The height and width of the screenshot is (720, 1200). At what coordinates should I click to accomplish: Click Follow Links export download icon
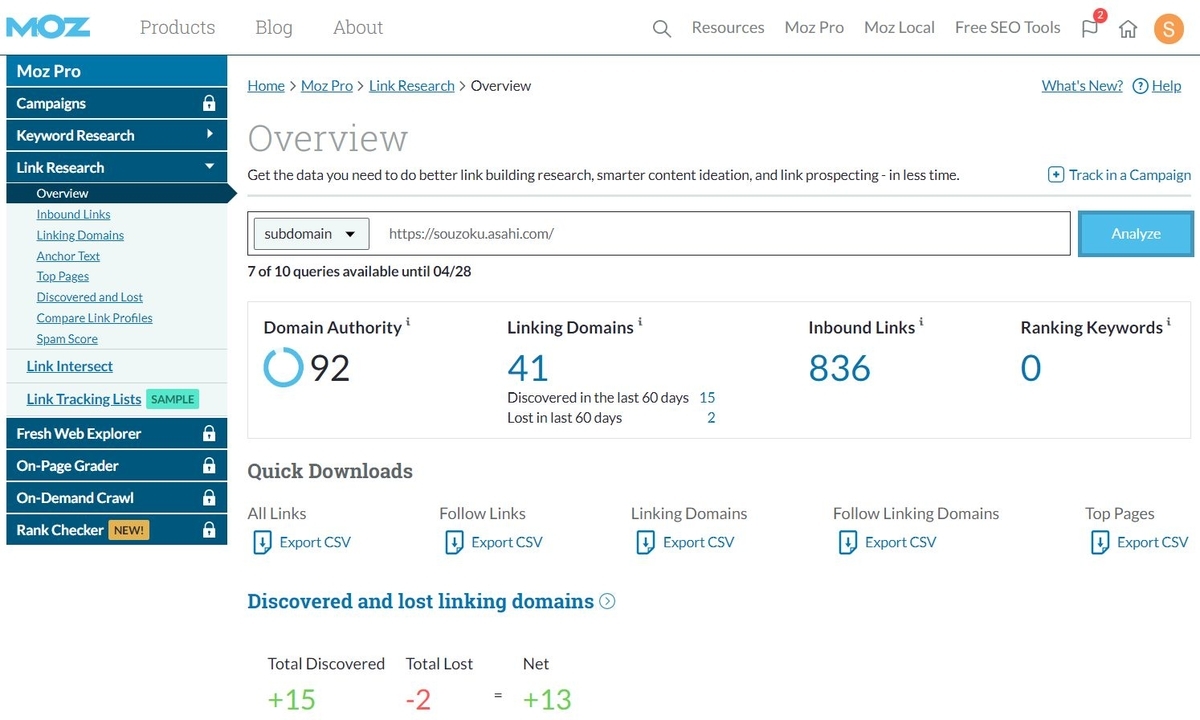[454, 542]
